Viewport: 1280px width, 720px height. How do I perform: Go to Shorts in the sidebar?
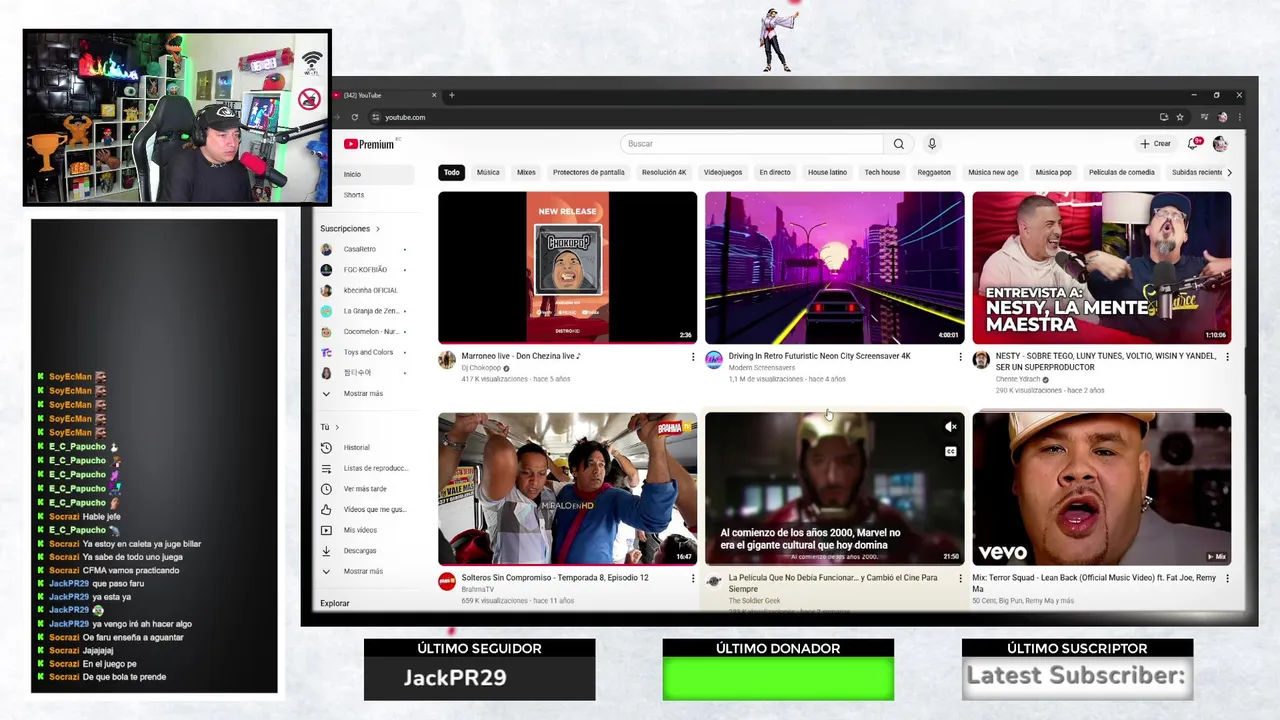[x=364, y=195]
